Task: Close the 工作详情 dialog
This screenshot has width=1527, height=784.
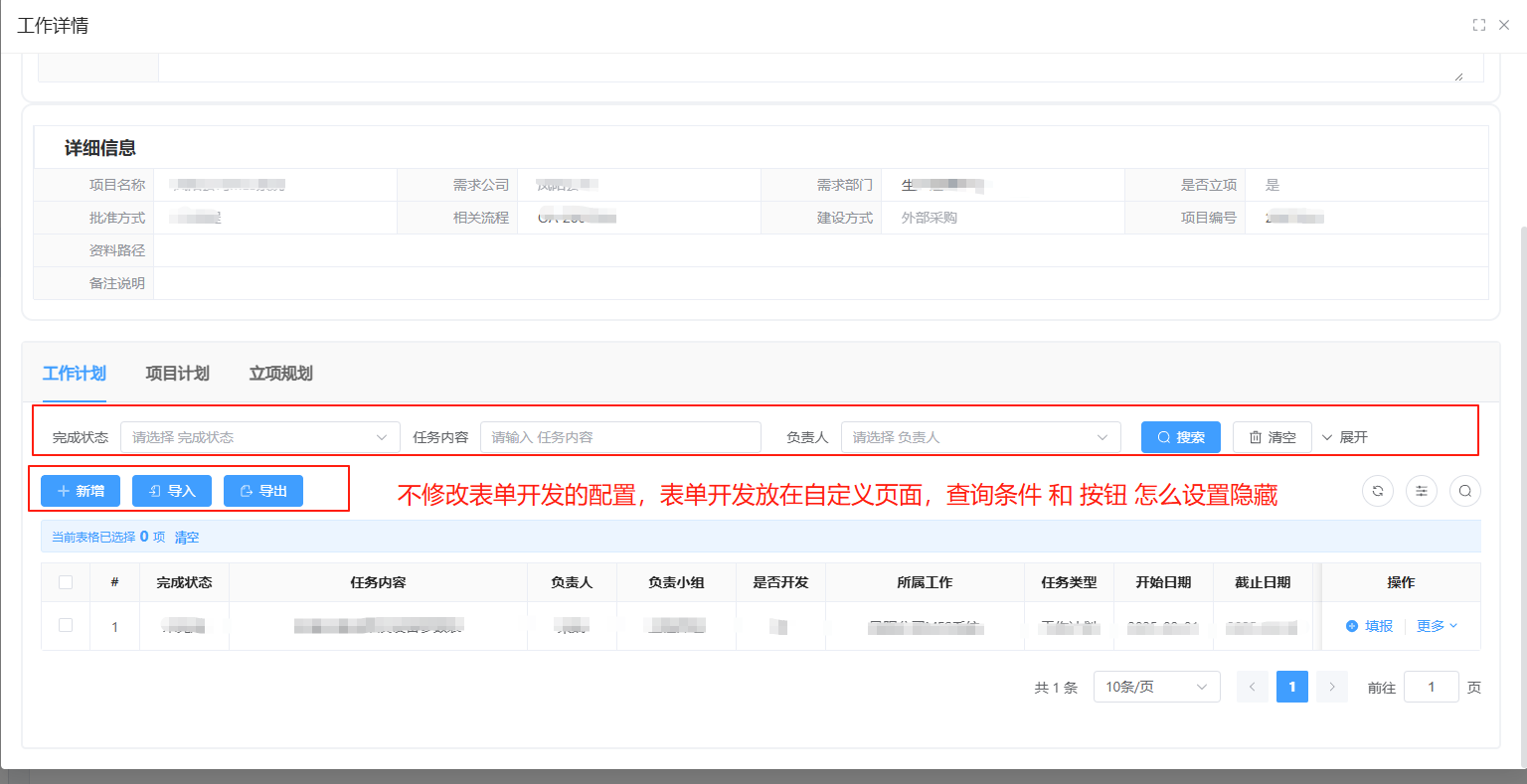Action: click(x=1504, y=25)
